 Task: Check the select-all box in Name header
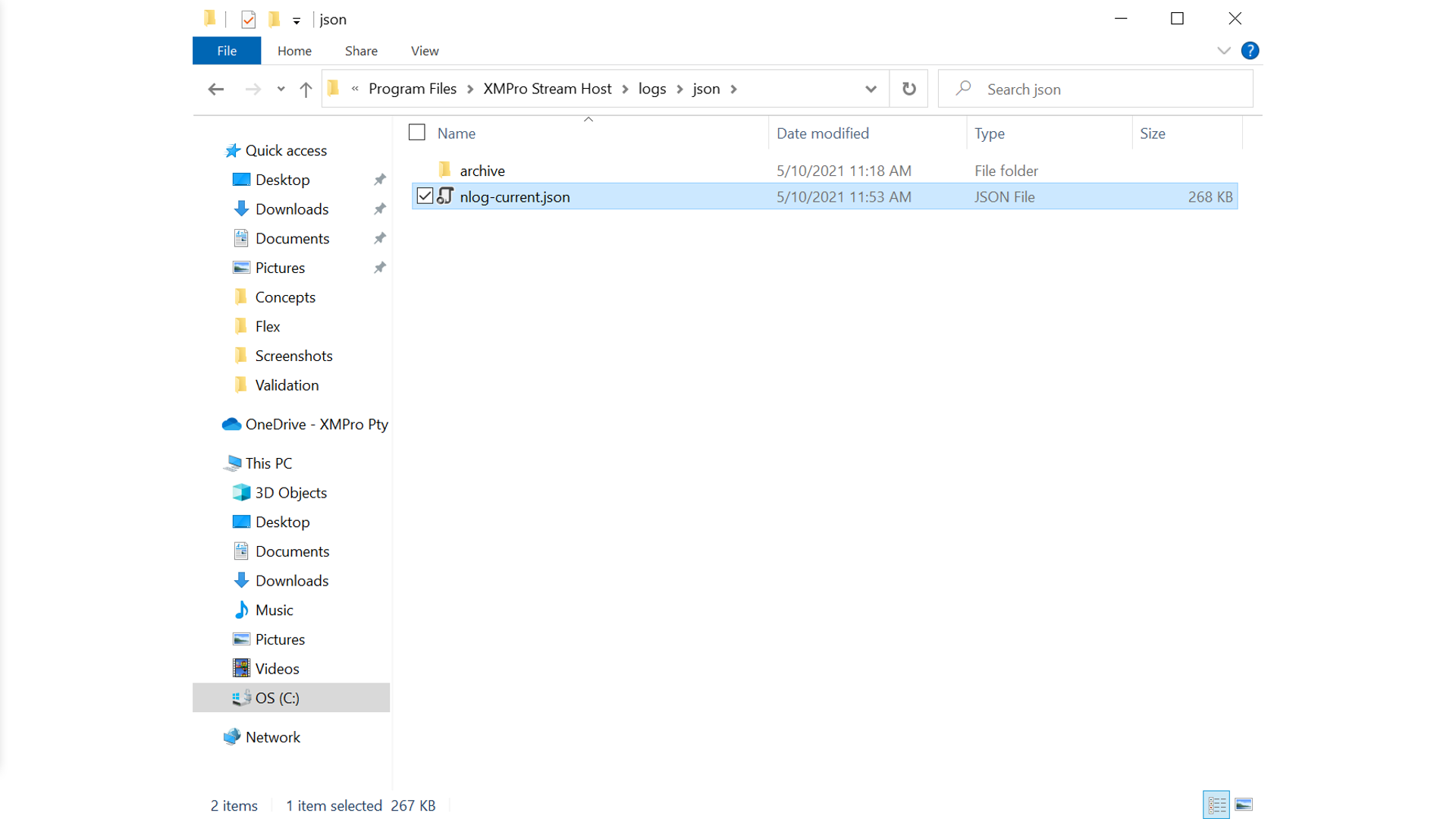point(417,131)
